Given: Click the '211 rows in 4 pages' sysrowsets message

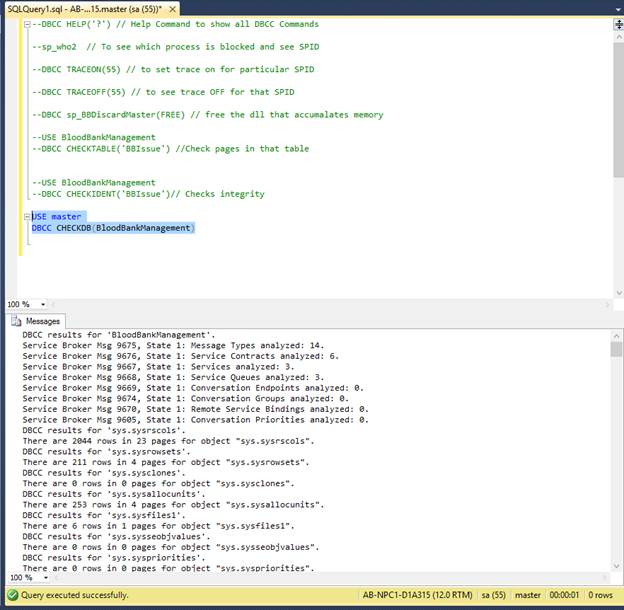Looking at the screenshot, I should pos(166,462).
